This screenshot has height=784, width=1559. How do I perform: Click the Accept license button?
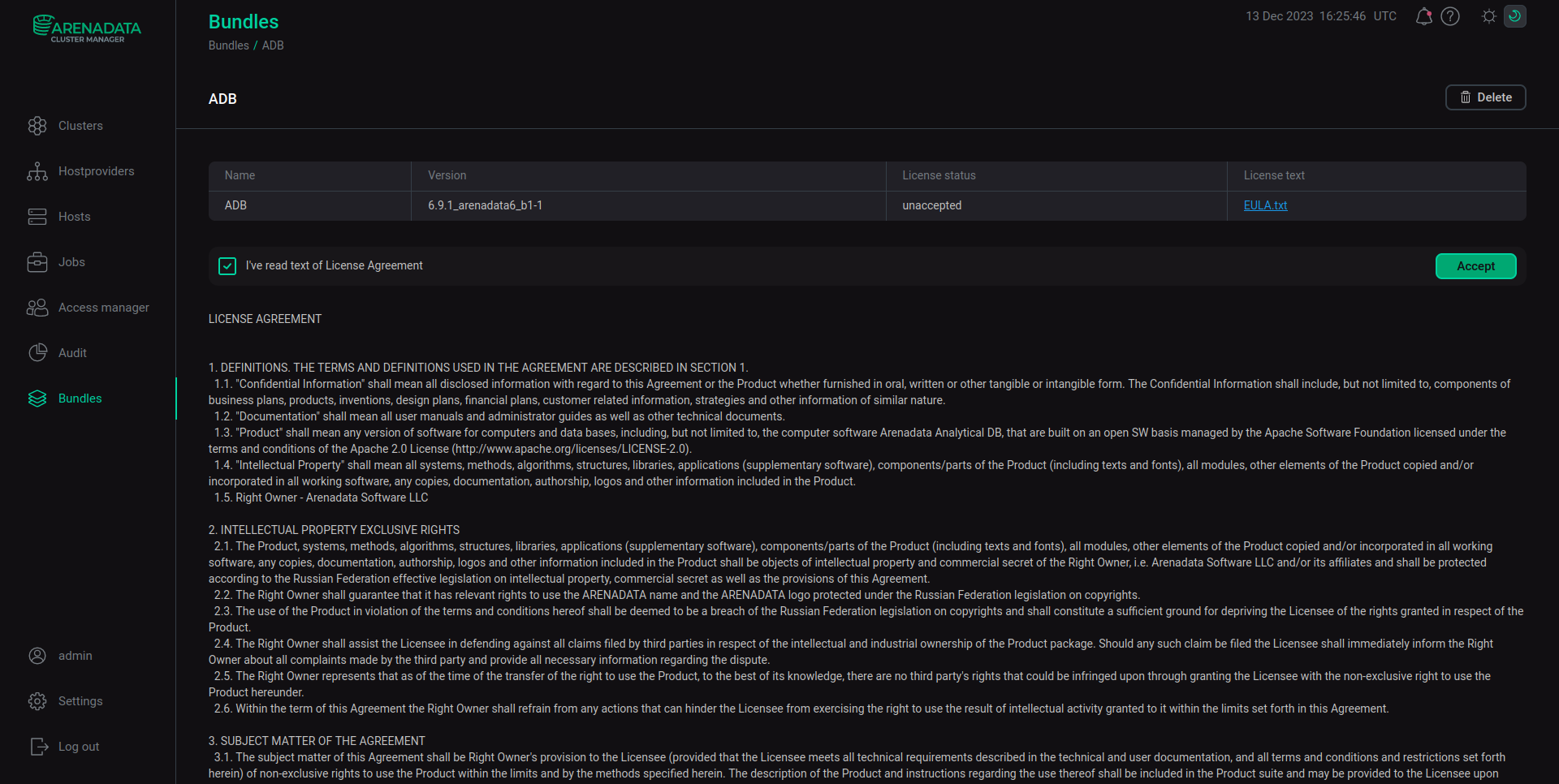tap(1475, 266)
